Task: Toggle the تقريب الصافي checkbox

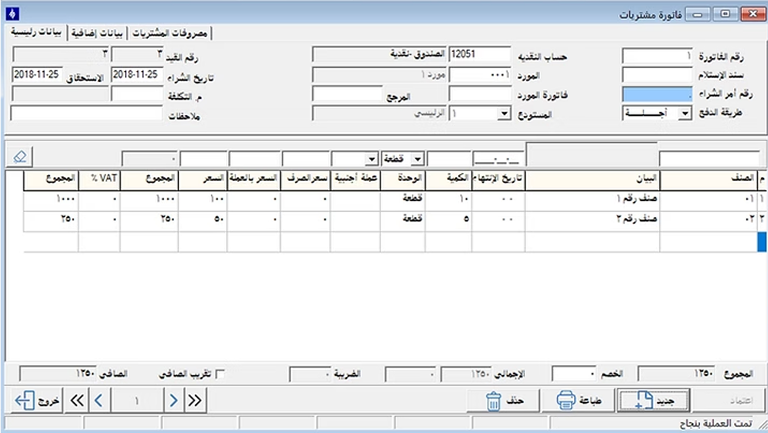Action: point(220,374)
